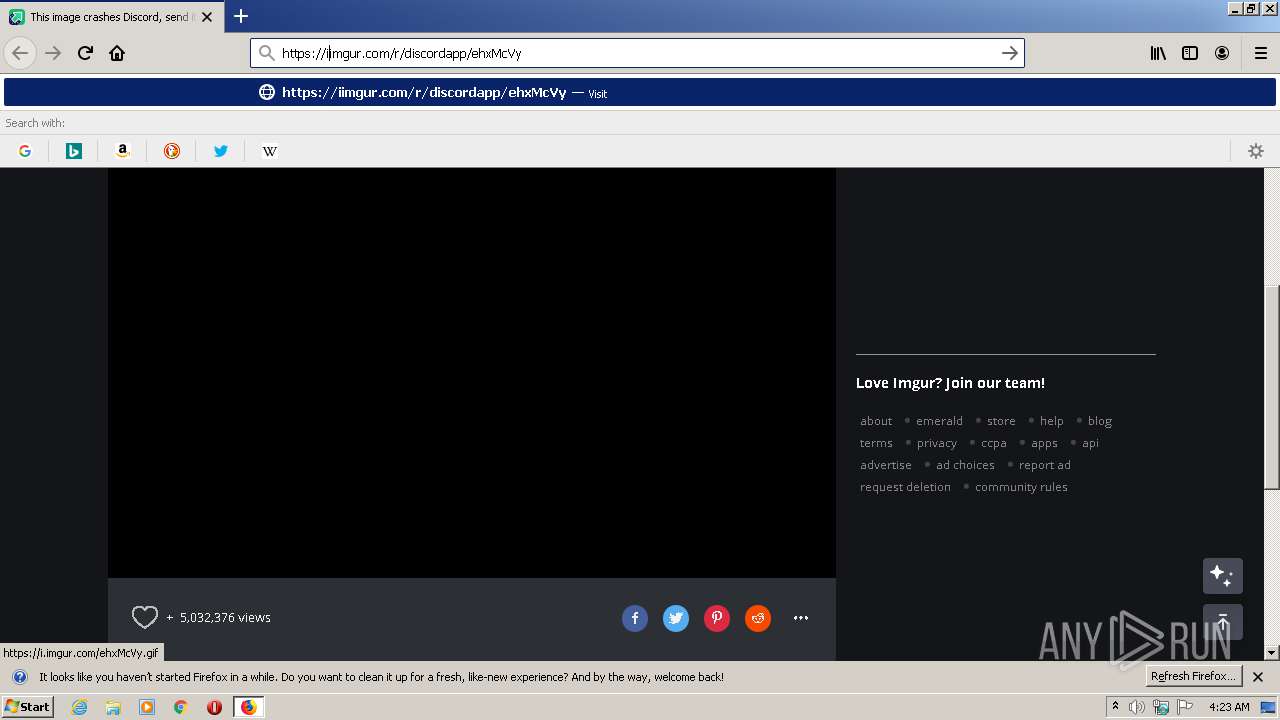Search with Google
1280x720 pixels.
[x=25, y=151]
